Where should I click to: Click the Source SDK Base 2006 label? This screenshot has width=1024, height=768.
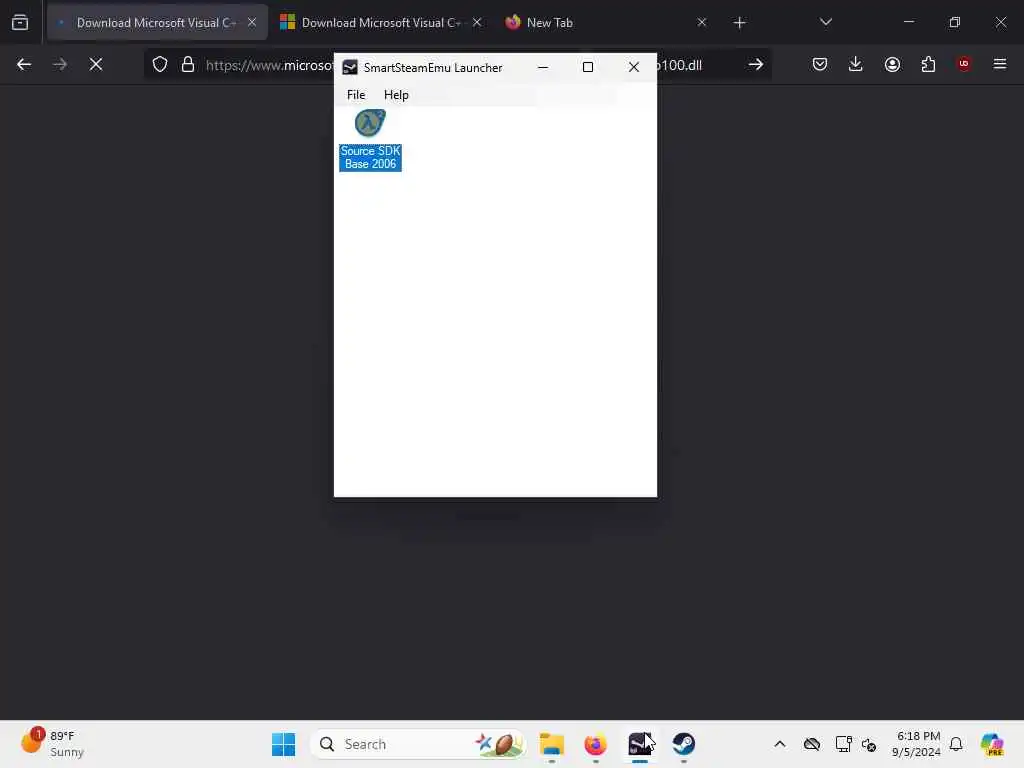370,157
